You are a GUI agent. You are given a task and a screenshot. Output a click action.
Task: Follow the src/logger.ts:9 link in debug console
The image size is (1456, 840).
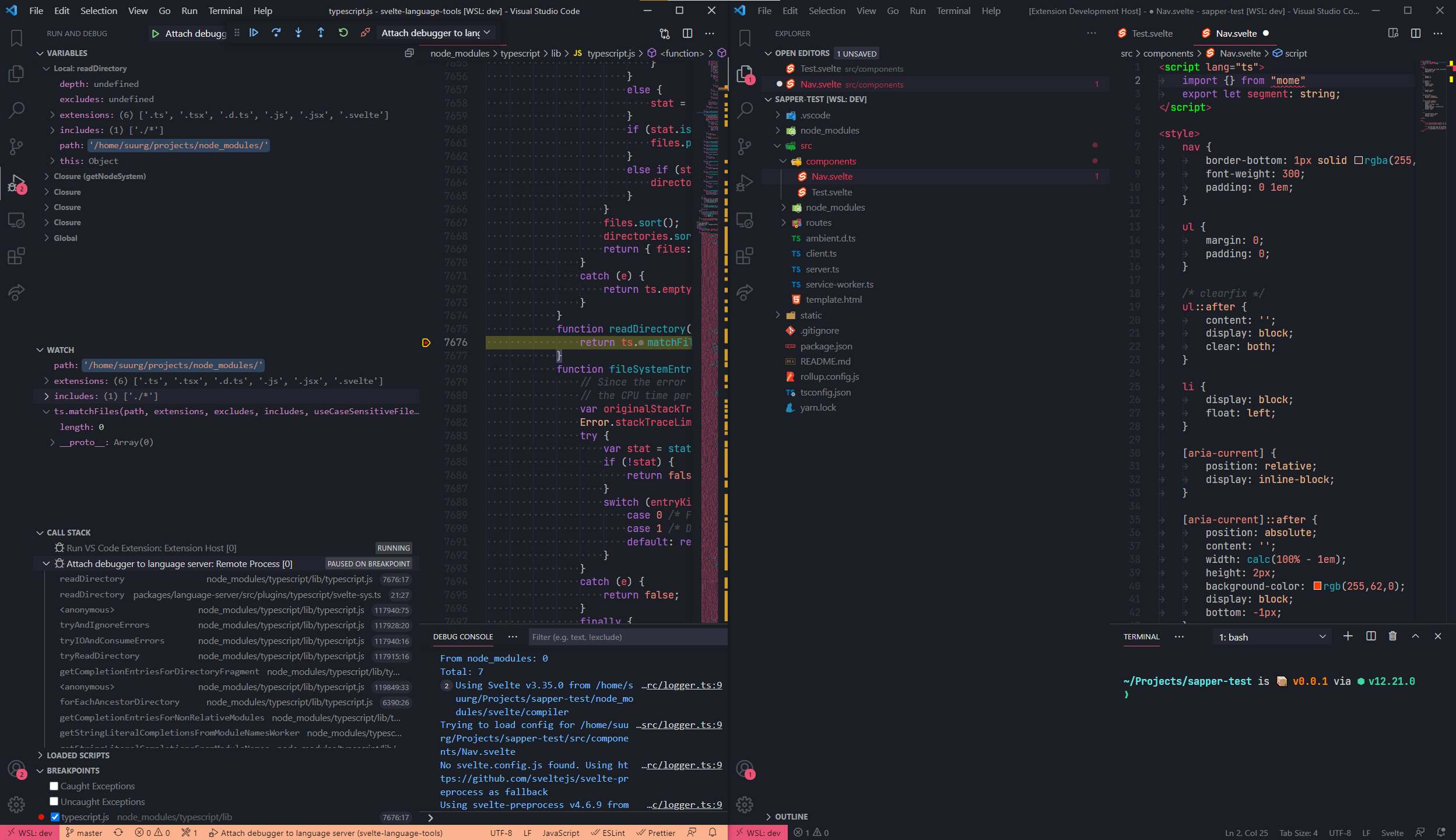coord(681,724)
